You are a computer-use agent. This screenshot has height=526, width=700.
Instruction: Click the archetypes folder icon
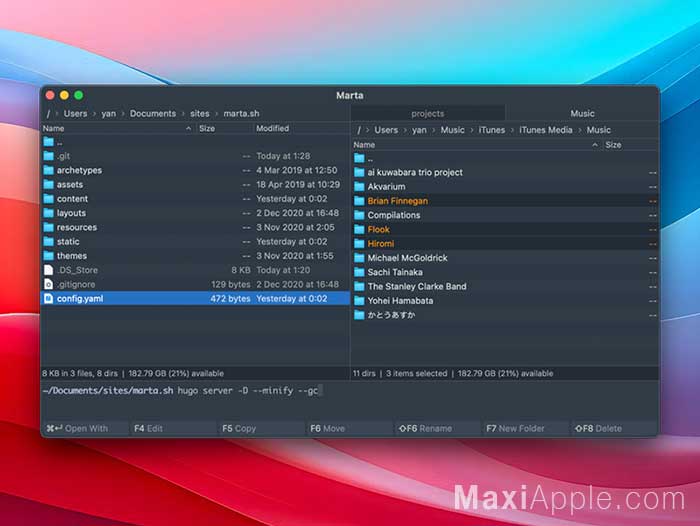49,170
